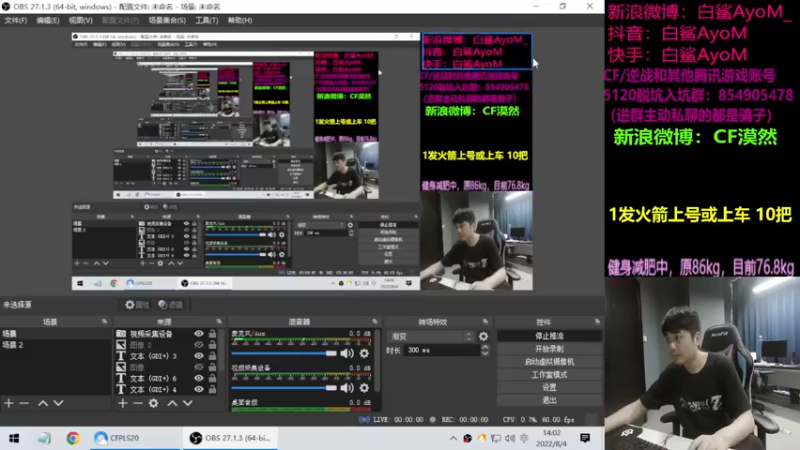Undock the 场景 panel via corner icon
800x450 pixels.
pyautogui.click(x=105, y=322)
